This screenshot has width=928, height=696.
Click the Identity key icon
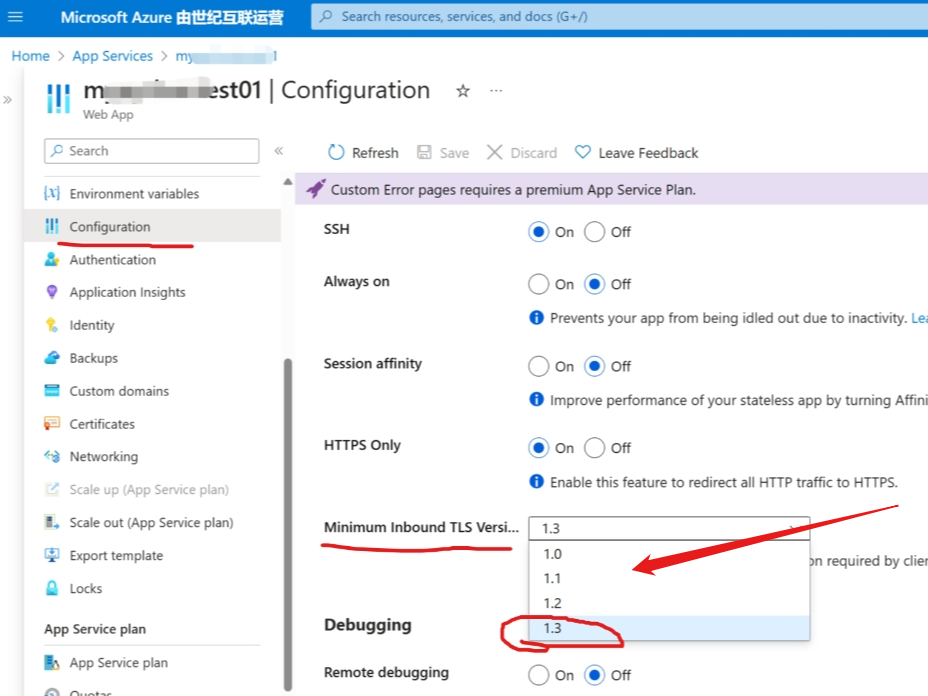(52, 325)
